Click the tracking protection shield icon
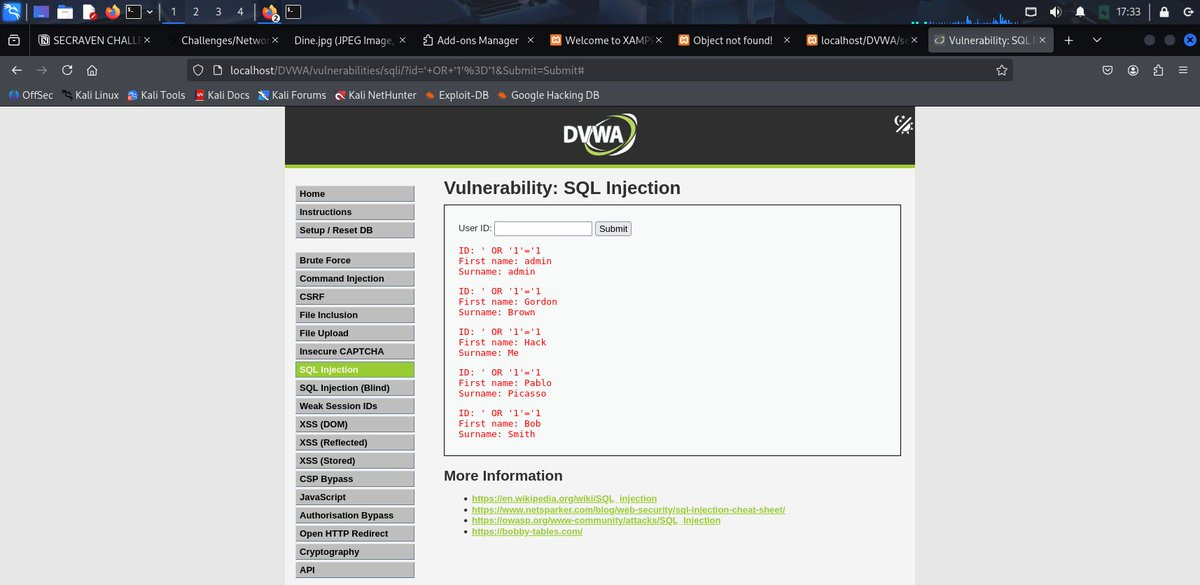Viewport: 1200px width, 585px height. (x=198, y=70)
